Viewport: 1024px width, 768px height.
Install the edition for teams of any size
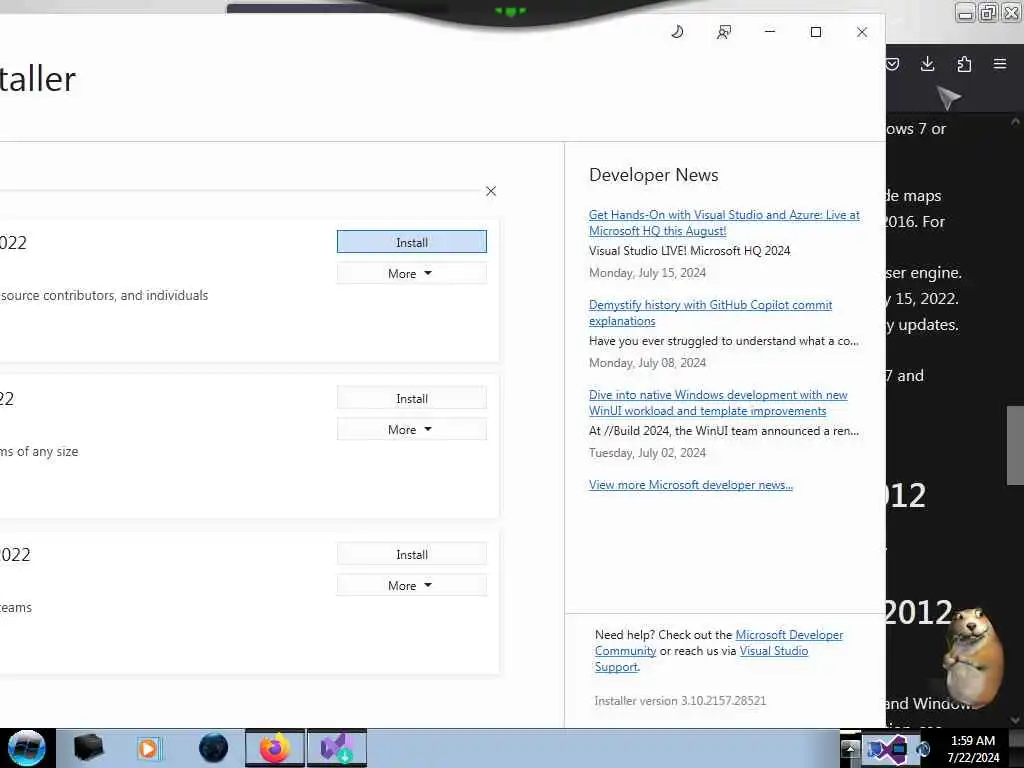point(411,398)
